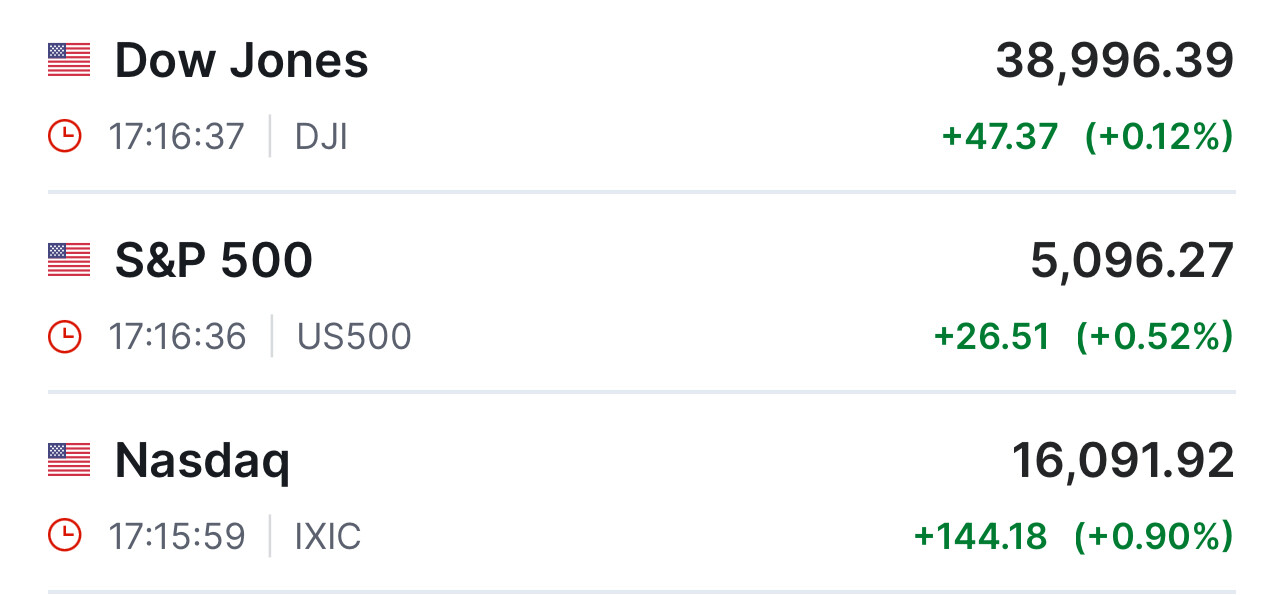The width and height of the screenshot is (1284, 595).
Task: Select the IXIC ticker symbol
Action: [327, 537]
